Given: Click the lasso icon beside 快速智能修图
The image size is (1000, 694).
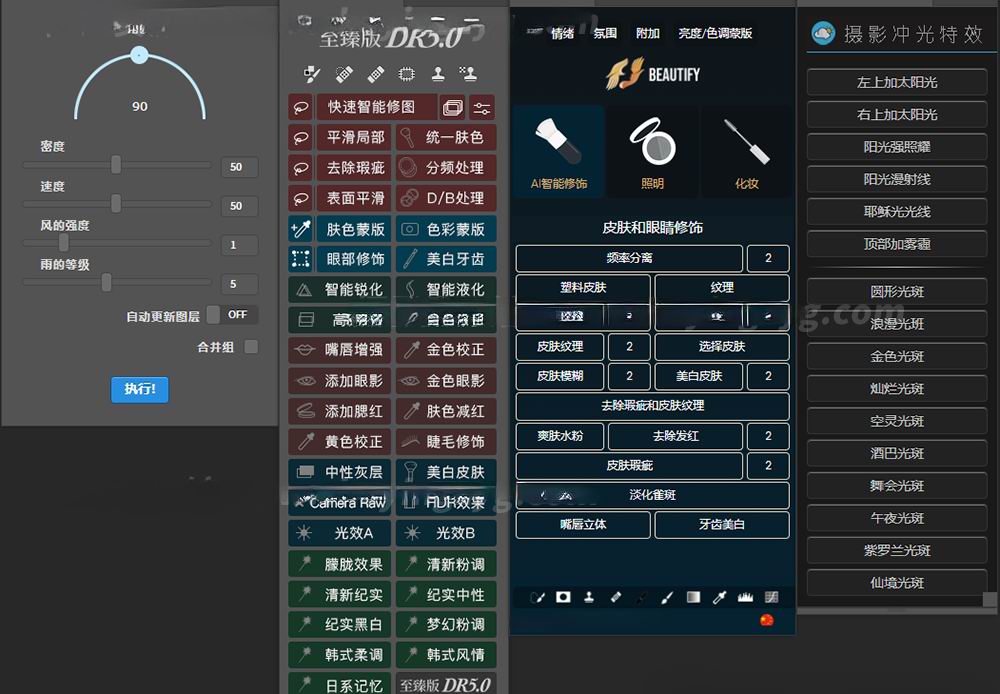Looking at the screenshot, I should (300, 107).
